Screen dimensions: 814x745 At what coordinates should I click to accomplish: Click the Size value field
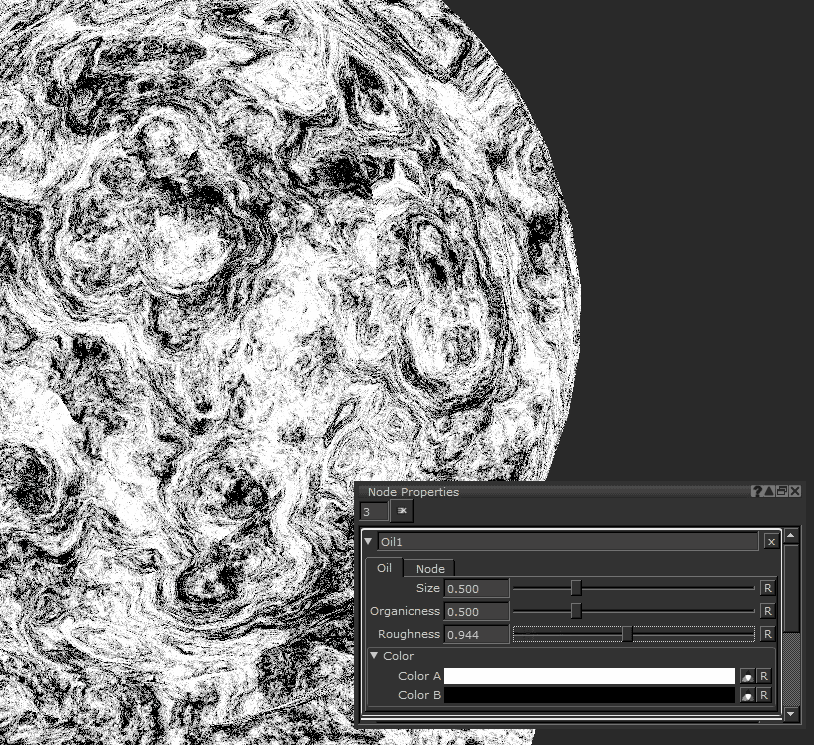click(x=476, y=588)
